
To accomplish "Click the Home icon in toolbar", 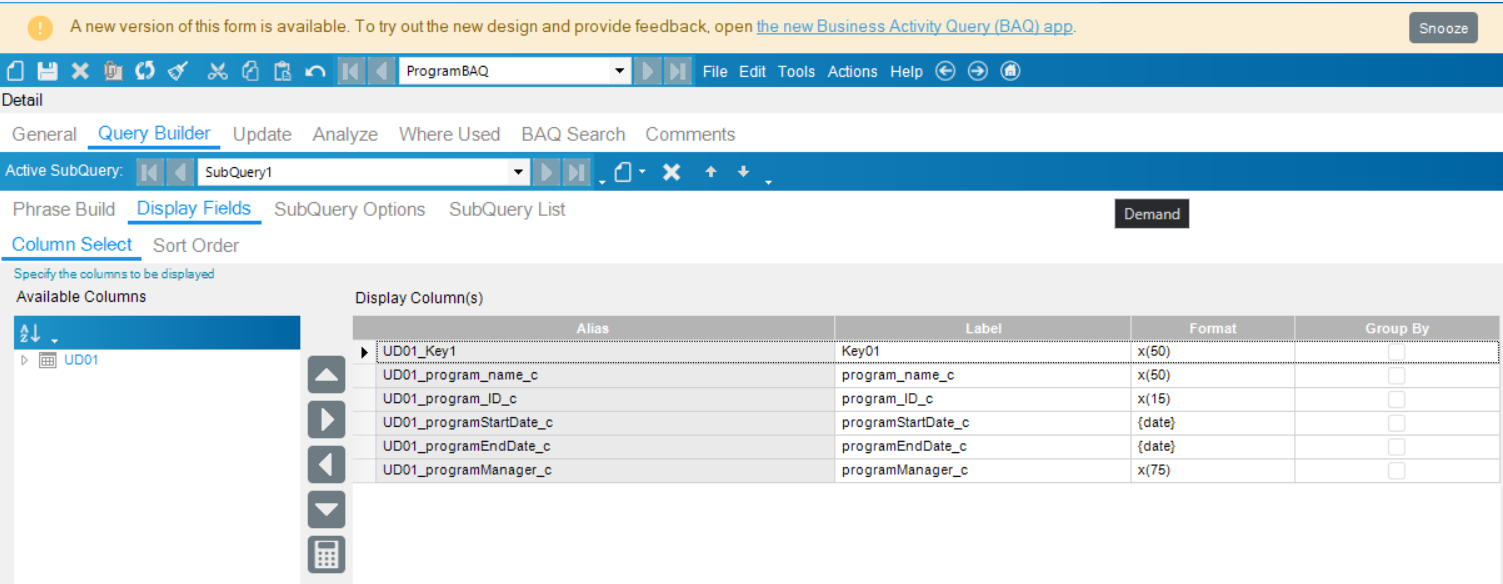I will pyautogui.click(x=1010, y=71).
